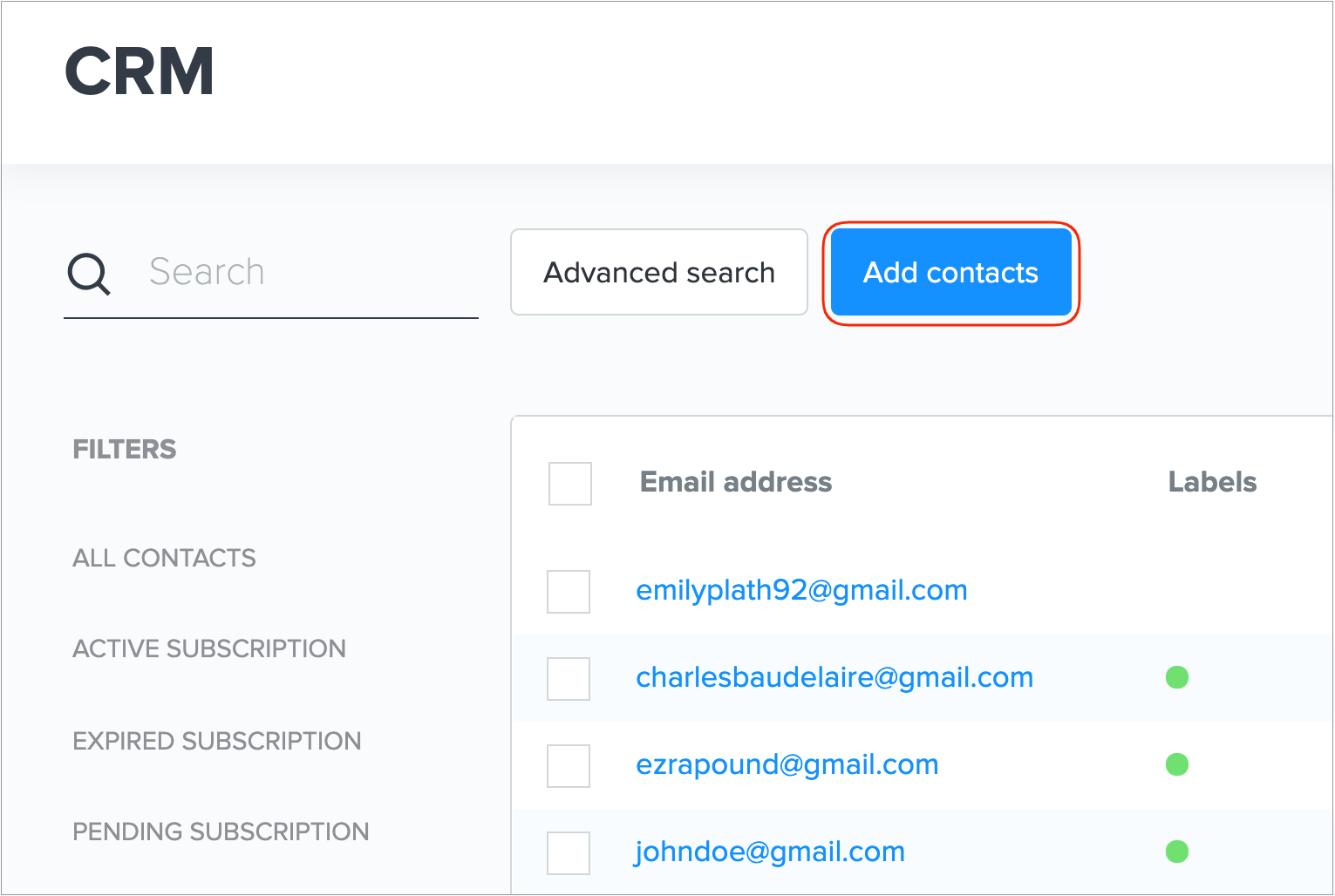The height and width of the screenshot is (896, 1335).
Task: Tick the johndoe@gmail.com checkbox
Action: 569,853
